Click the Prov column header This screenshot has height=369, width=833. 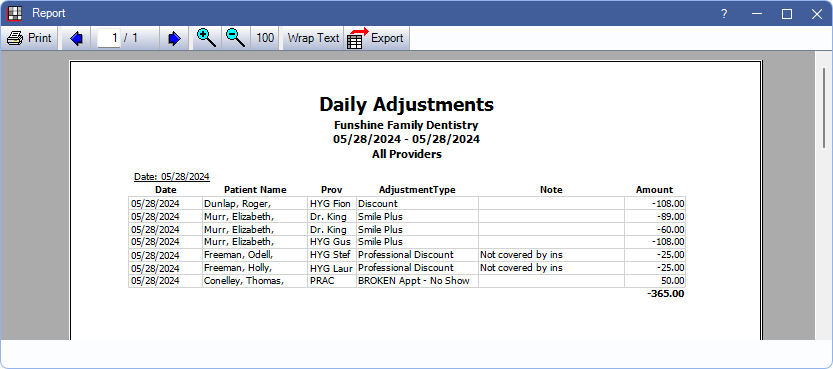coord(332,190)
